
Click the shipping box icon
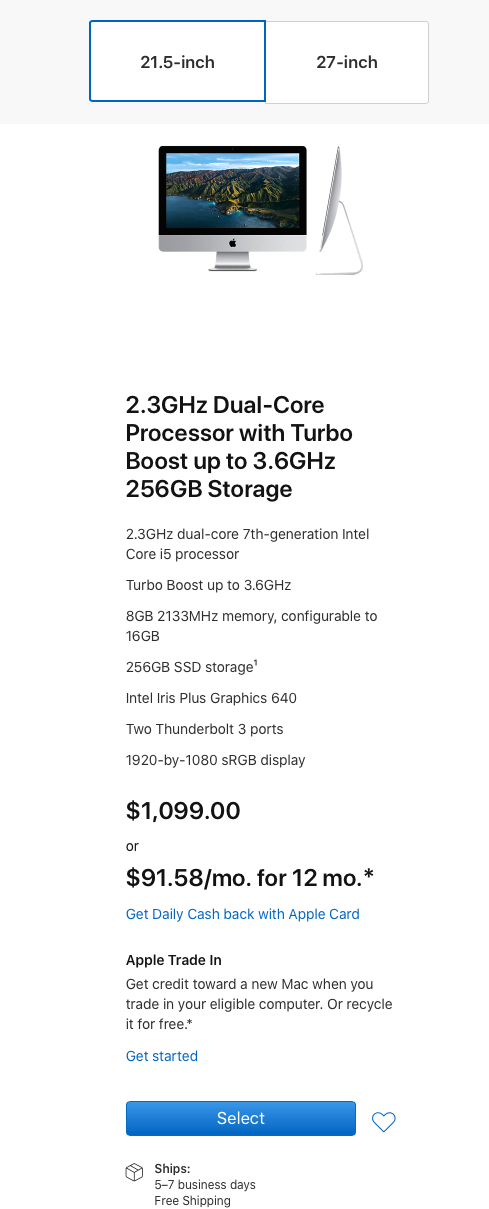(135, 1172)
